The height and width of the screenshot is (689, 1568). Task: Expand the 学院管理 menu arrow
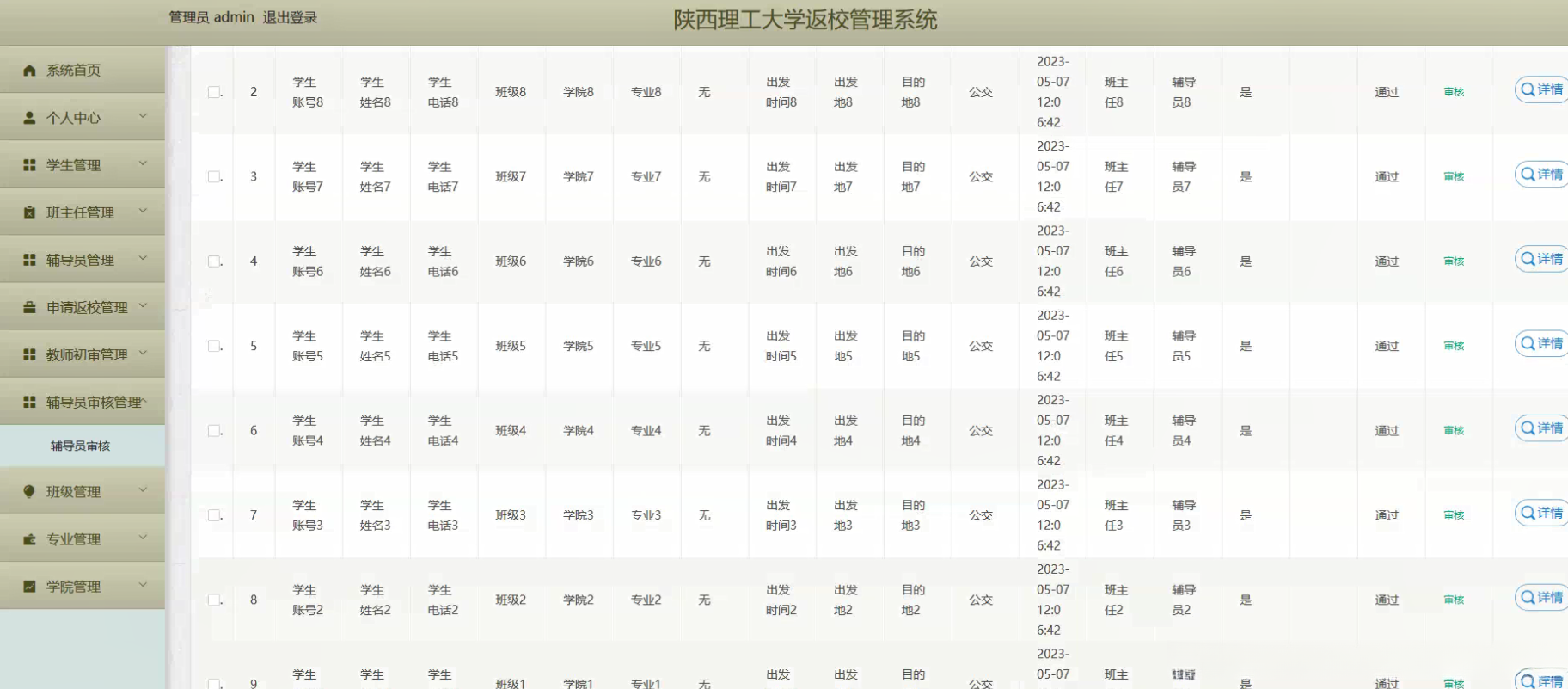coord(143,585)
